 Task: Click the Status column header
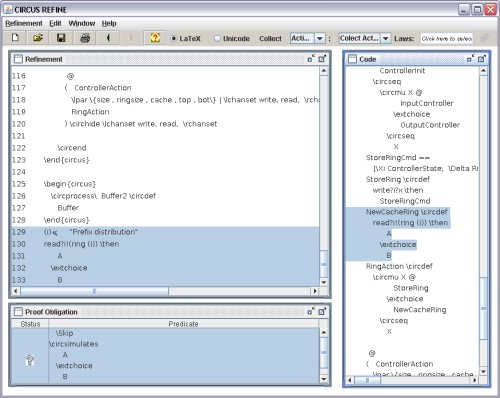coord(30,324)
